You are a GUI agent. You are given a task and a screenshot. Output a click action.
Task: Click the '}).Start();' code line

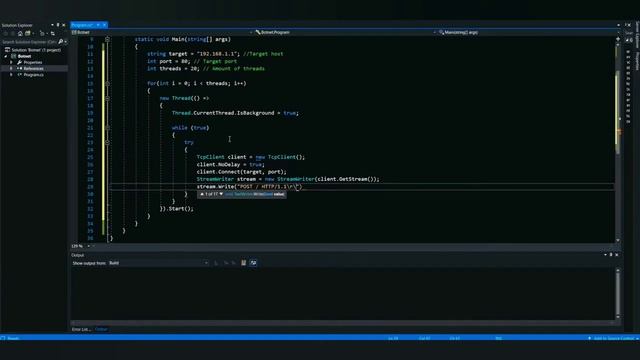176,209
